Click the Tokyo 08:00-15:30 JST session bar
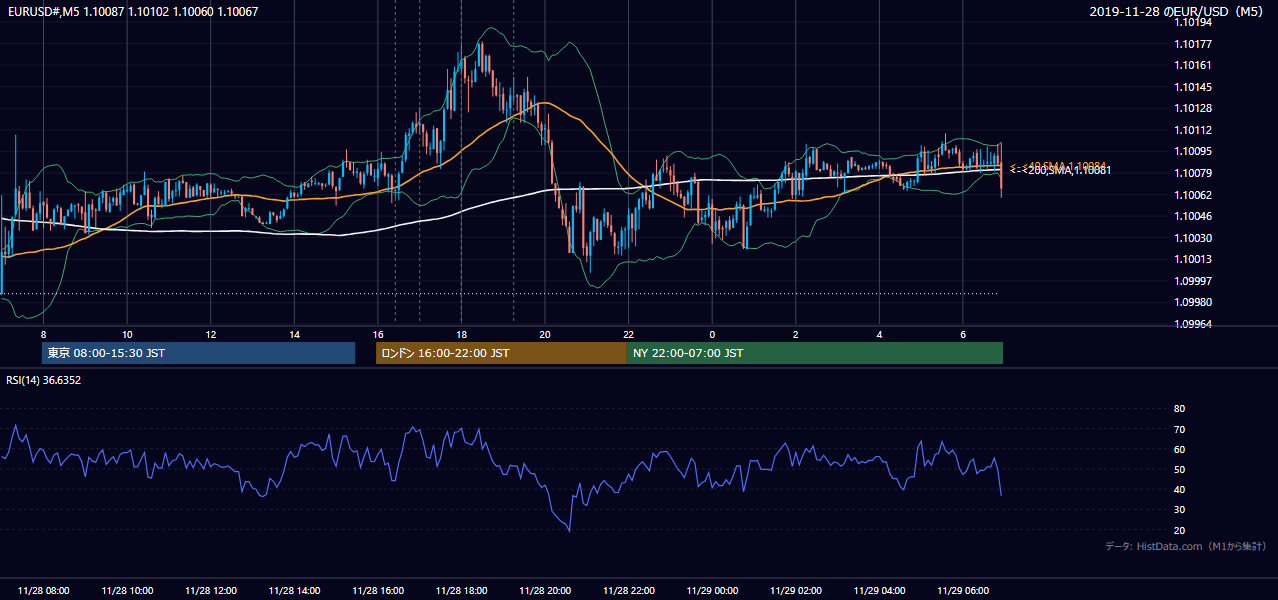This screenshot has width=1278, height=600. point(198,353)
